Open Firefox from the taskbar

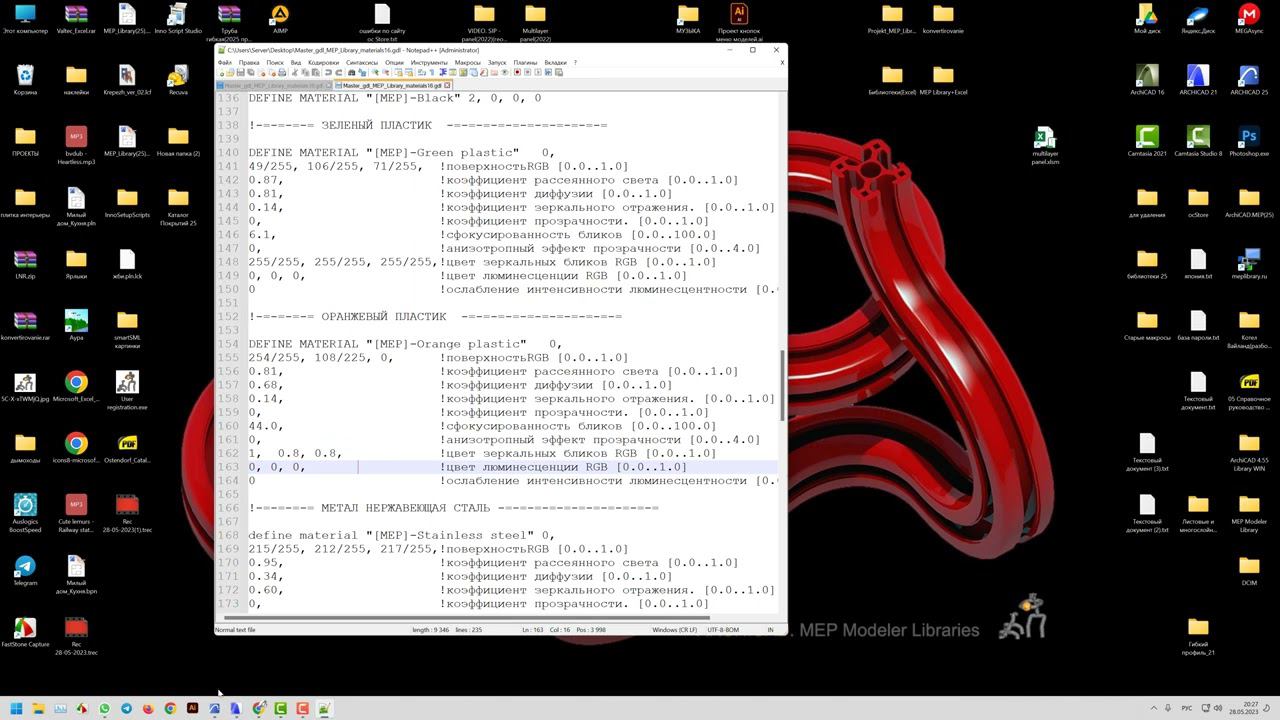tap(148, 708)
